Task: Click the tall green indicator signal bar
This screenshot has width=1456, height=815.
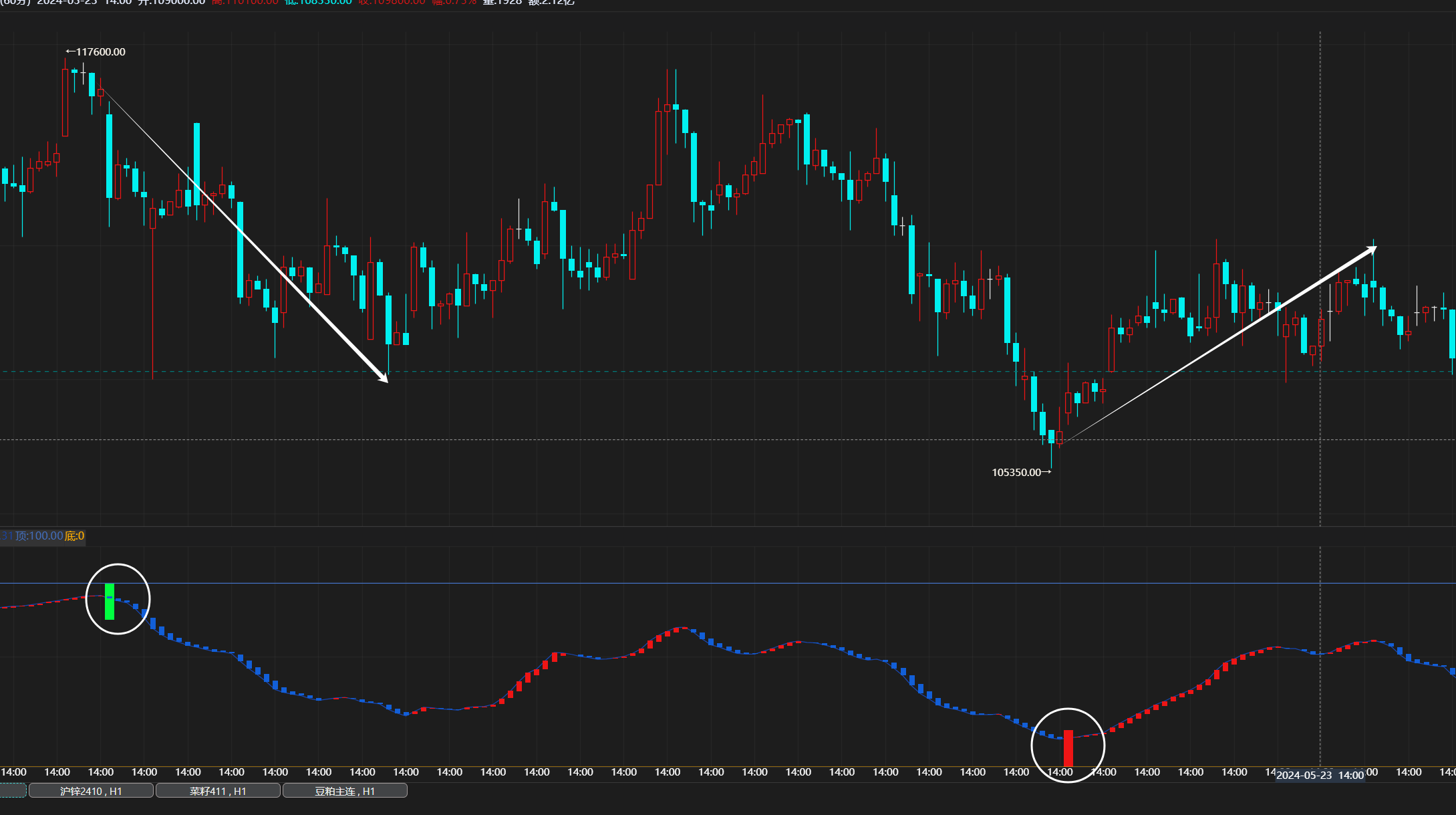Action: pyautogui.click(x=110, y=602)
